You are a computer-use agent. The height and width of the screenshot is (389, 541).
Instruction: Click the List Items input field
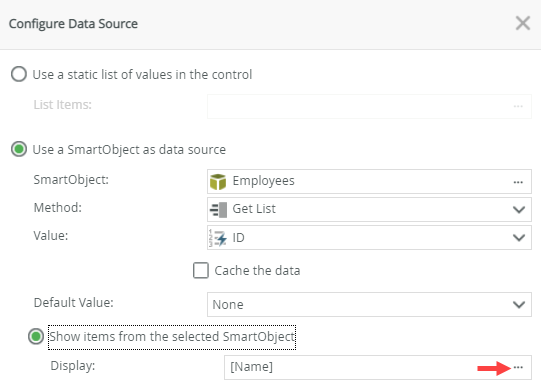[369, 106]
